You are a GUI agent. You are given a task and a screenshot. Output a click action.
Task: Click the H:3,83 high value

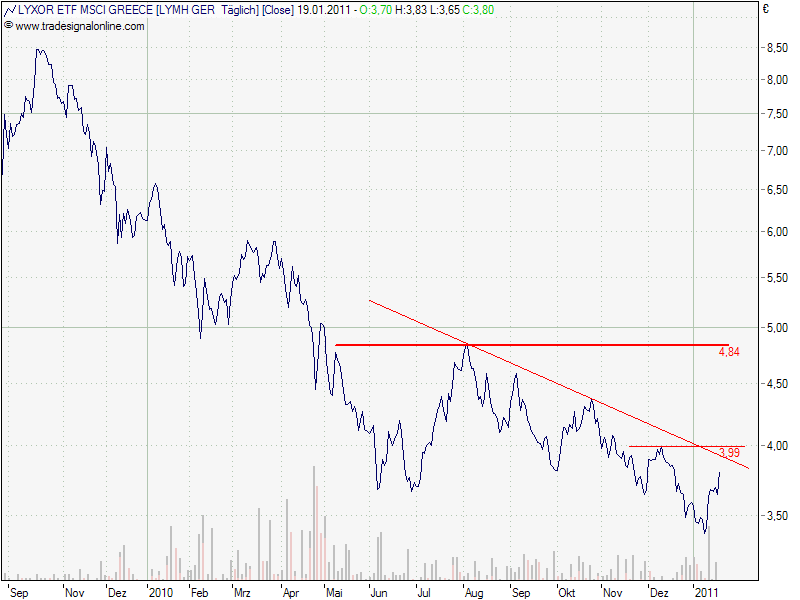point(411,10)
